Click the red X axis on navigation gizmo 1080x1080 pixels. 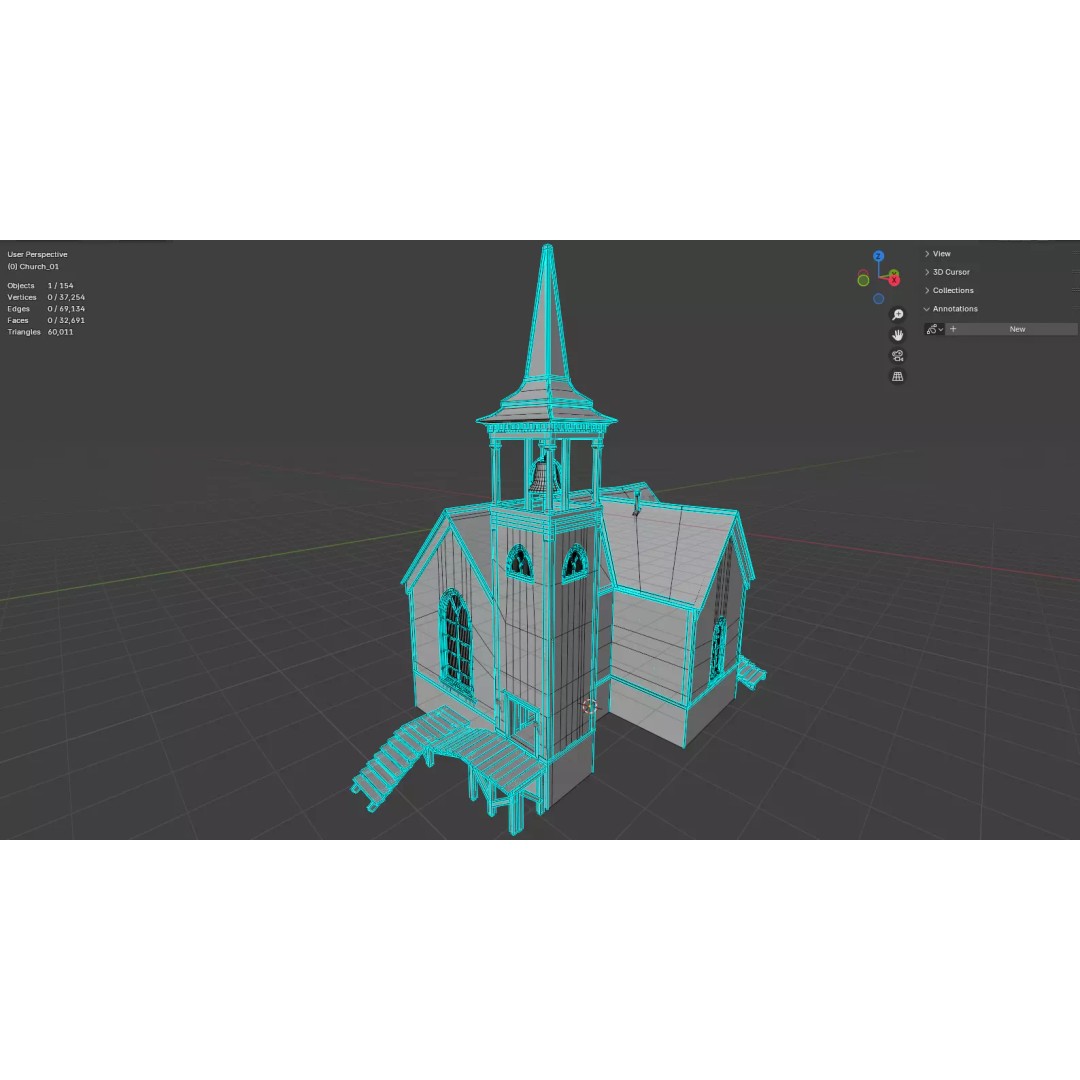894,280
